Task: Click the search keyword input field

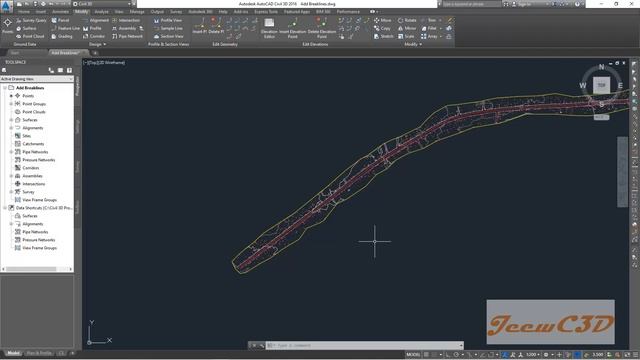Action: point(471,4)
